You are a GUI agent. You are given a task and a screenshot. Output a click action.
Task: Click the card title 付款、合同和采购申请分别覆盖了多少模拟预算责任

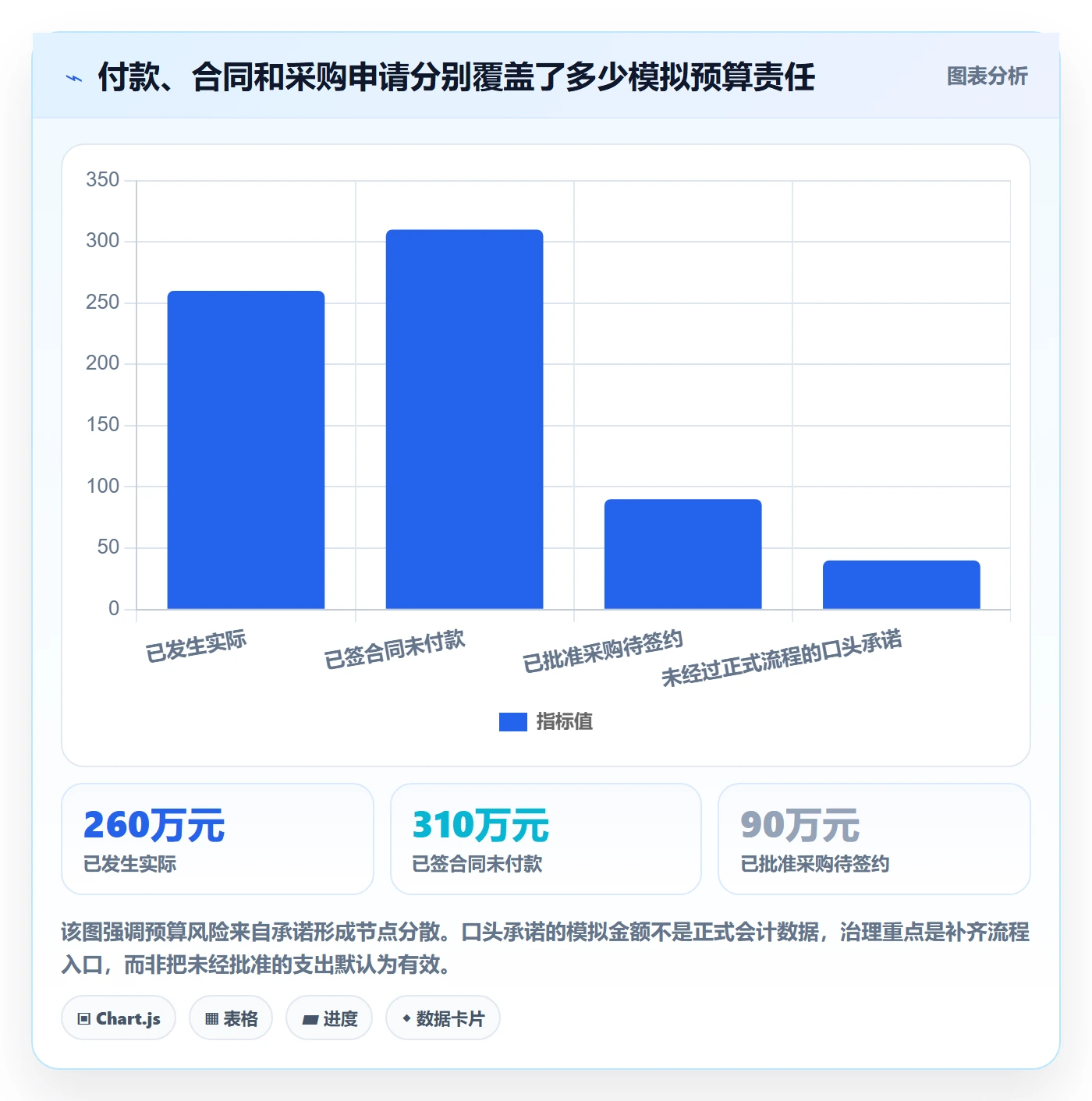[456, 77]
